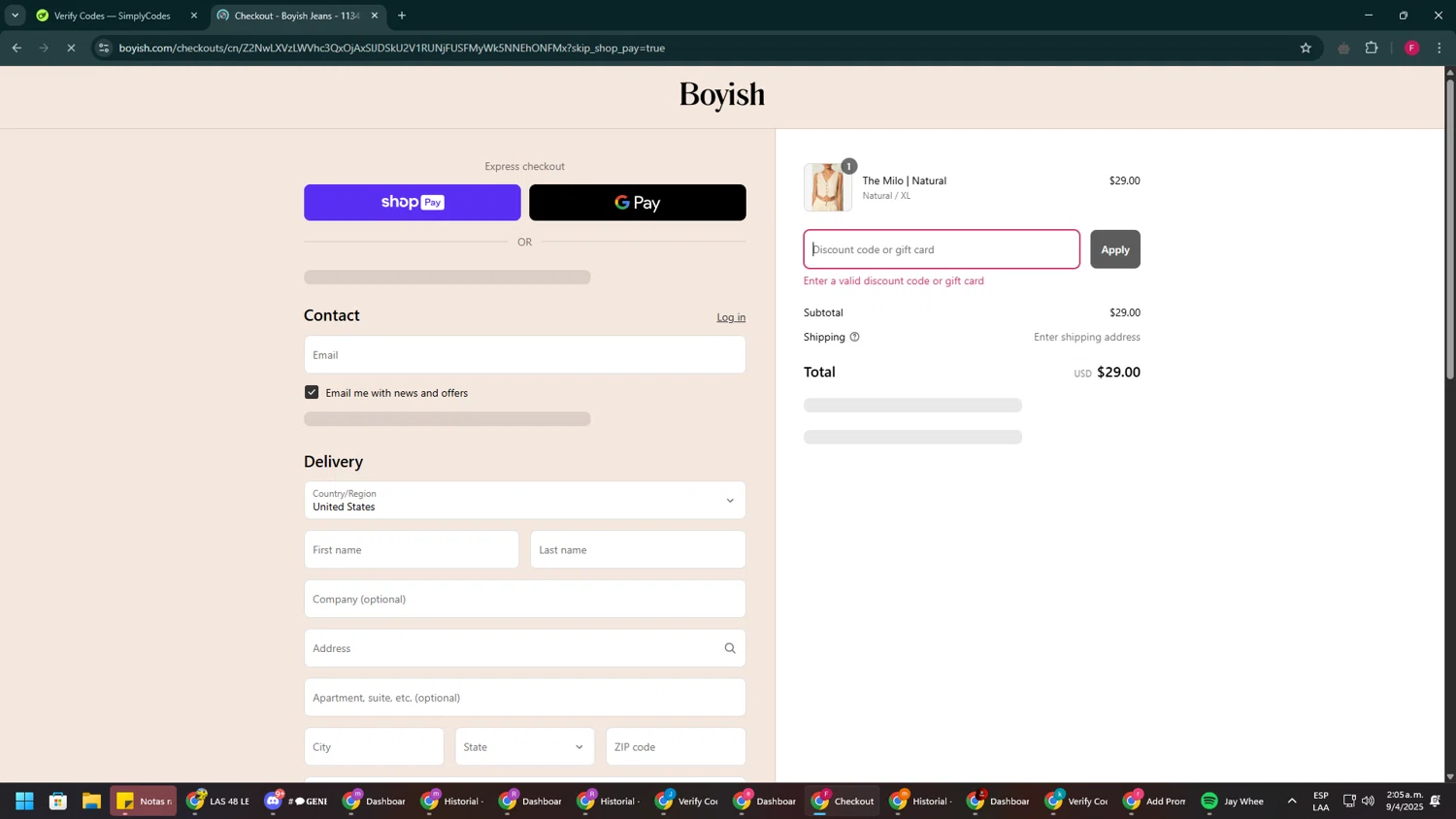
Task: Stop loading the page
Action: (x=71, y=48)
